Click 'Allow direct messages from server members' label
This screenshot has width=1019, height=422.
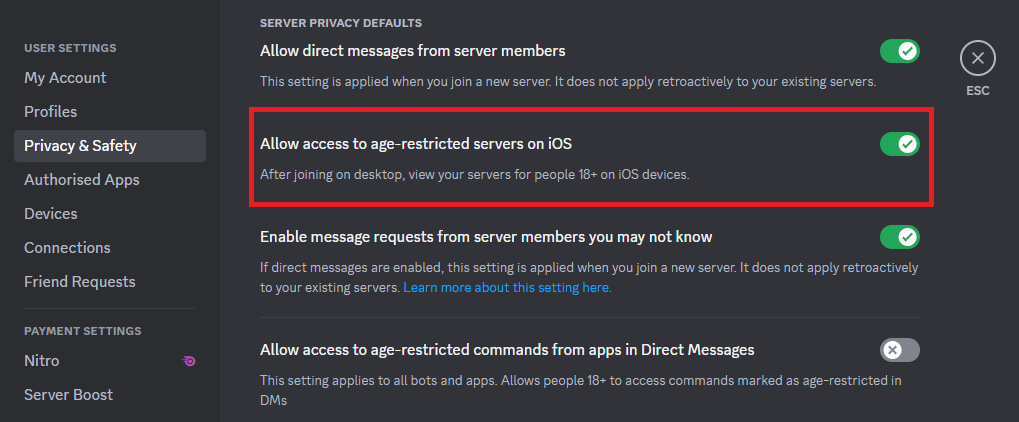412,50
